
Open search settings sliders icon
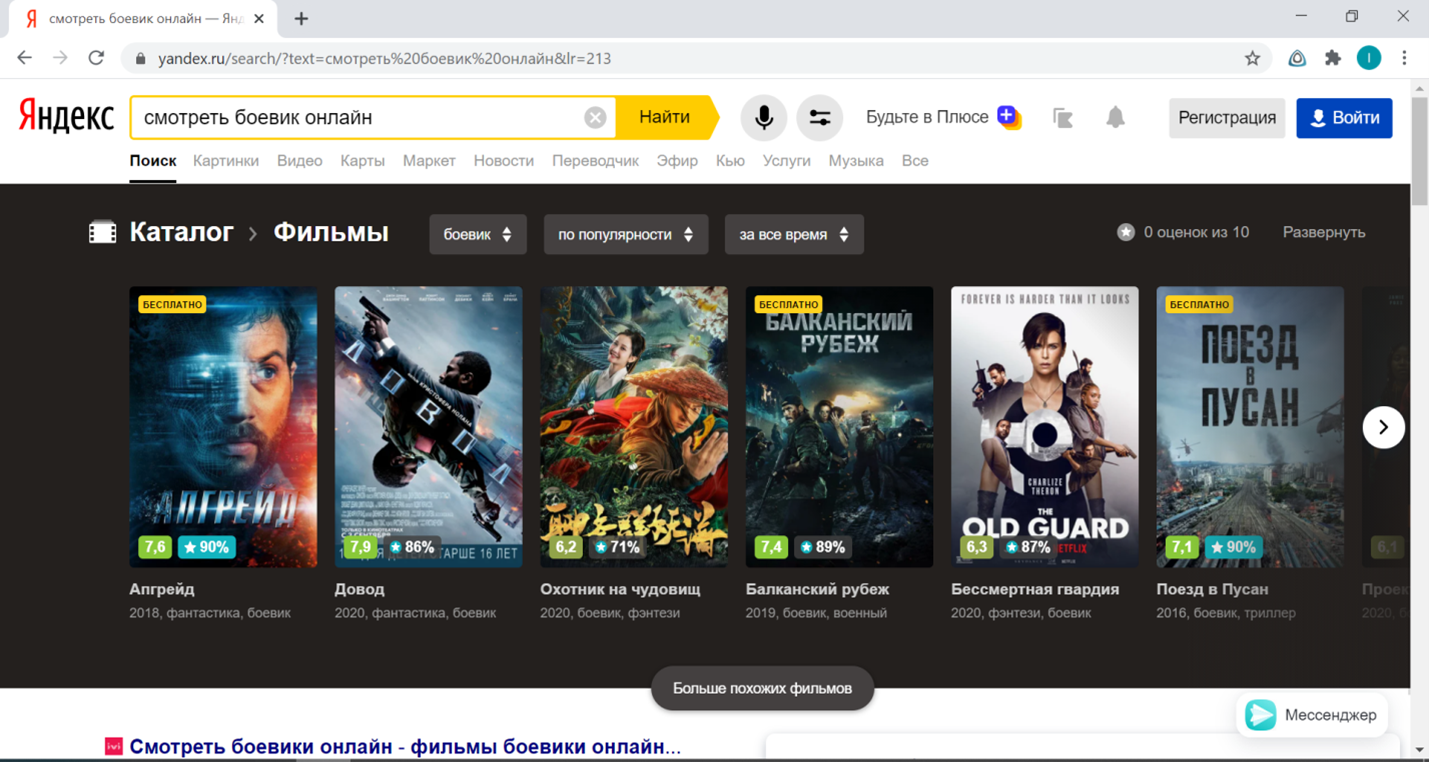819,118
